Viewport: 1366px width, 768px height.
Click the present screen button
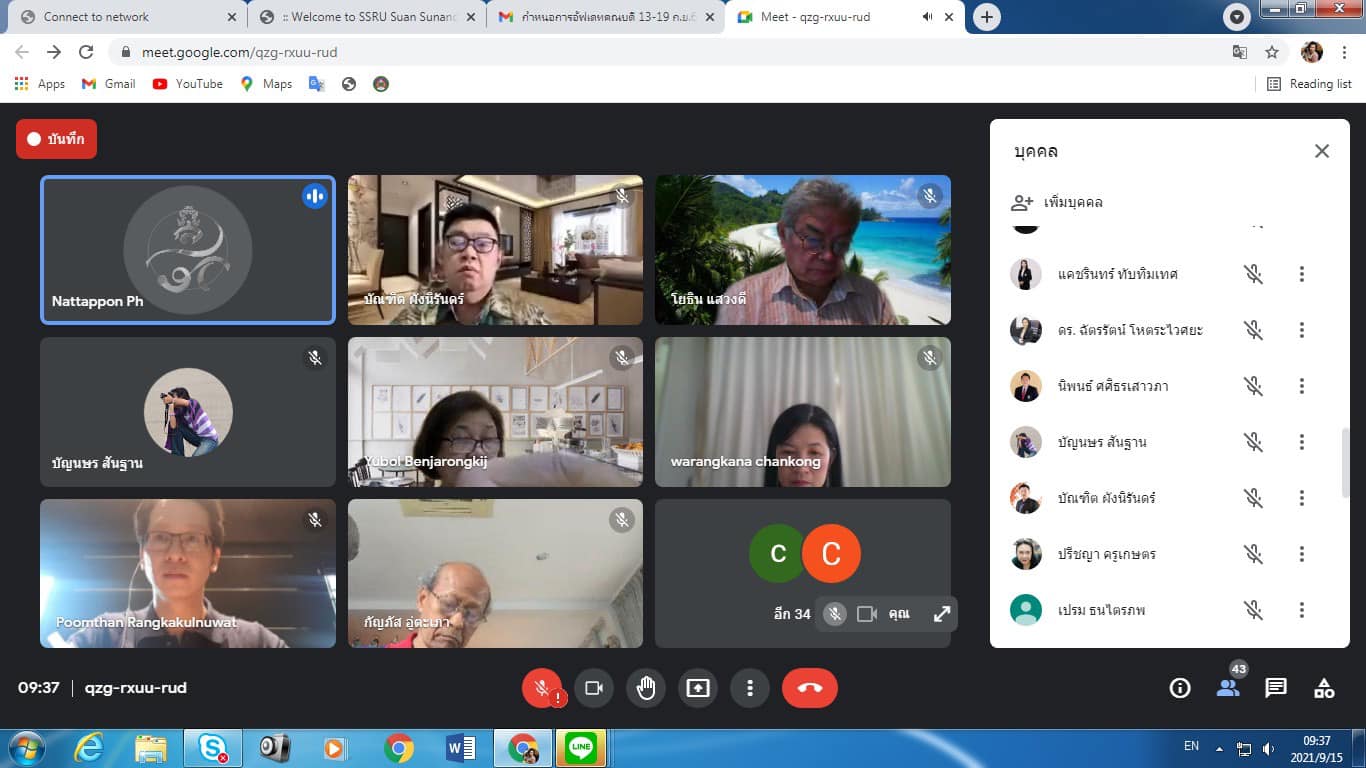coord(698,688)
